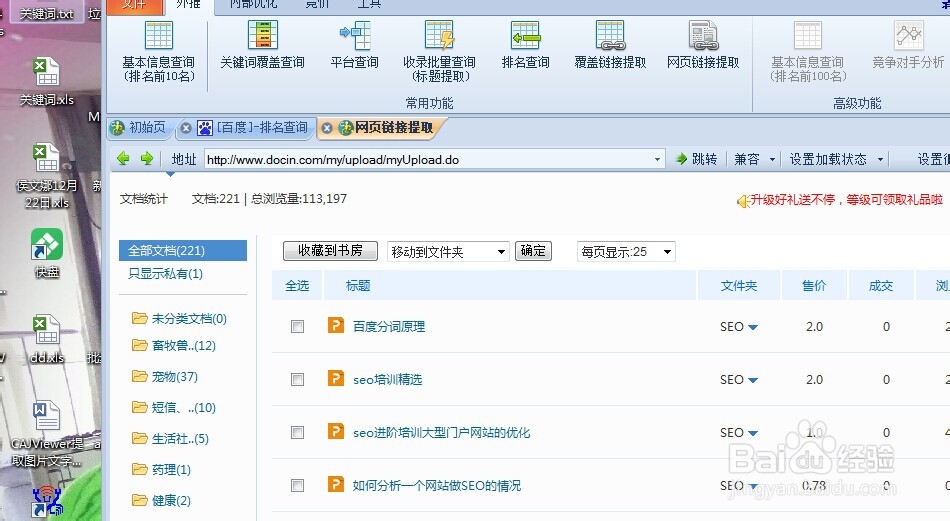This screenshot has height=521, width=950.
Task: Open 网页链接提取 tool in ribbon
Action: tap(703, 45)
